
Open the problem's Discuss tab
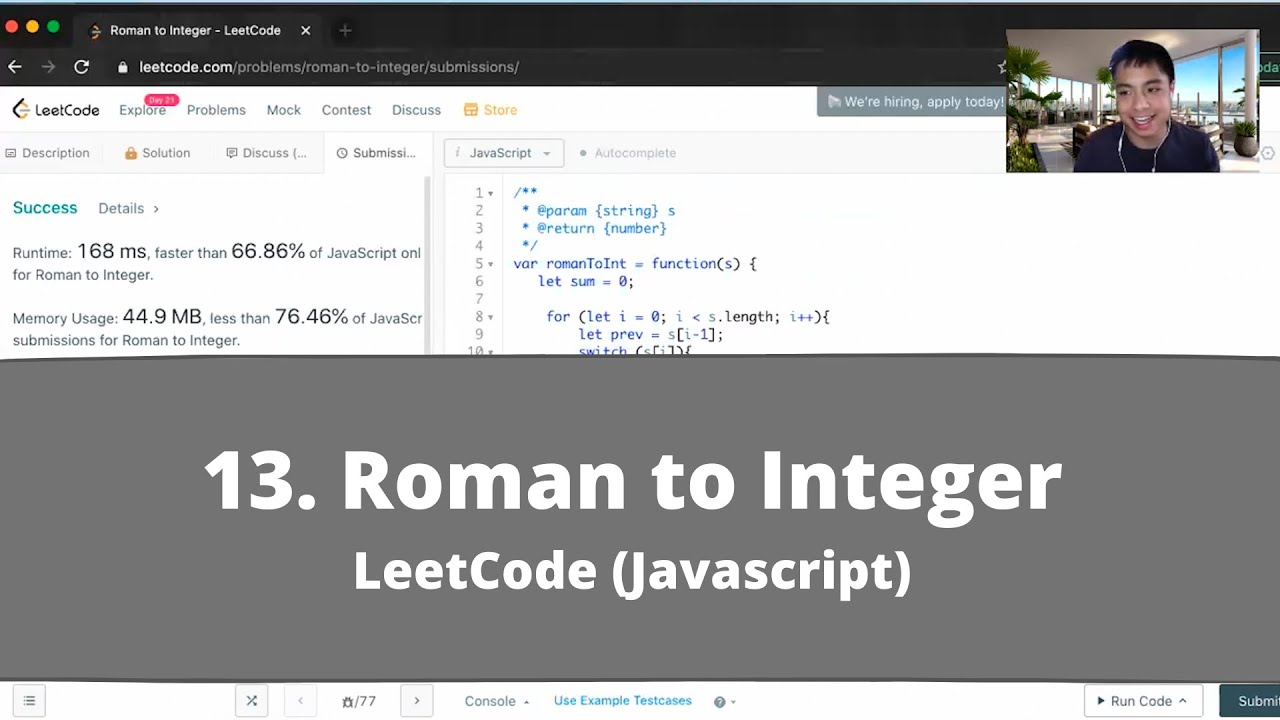[x=266, y=153]
